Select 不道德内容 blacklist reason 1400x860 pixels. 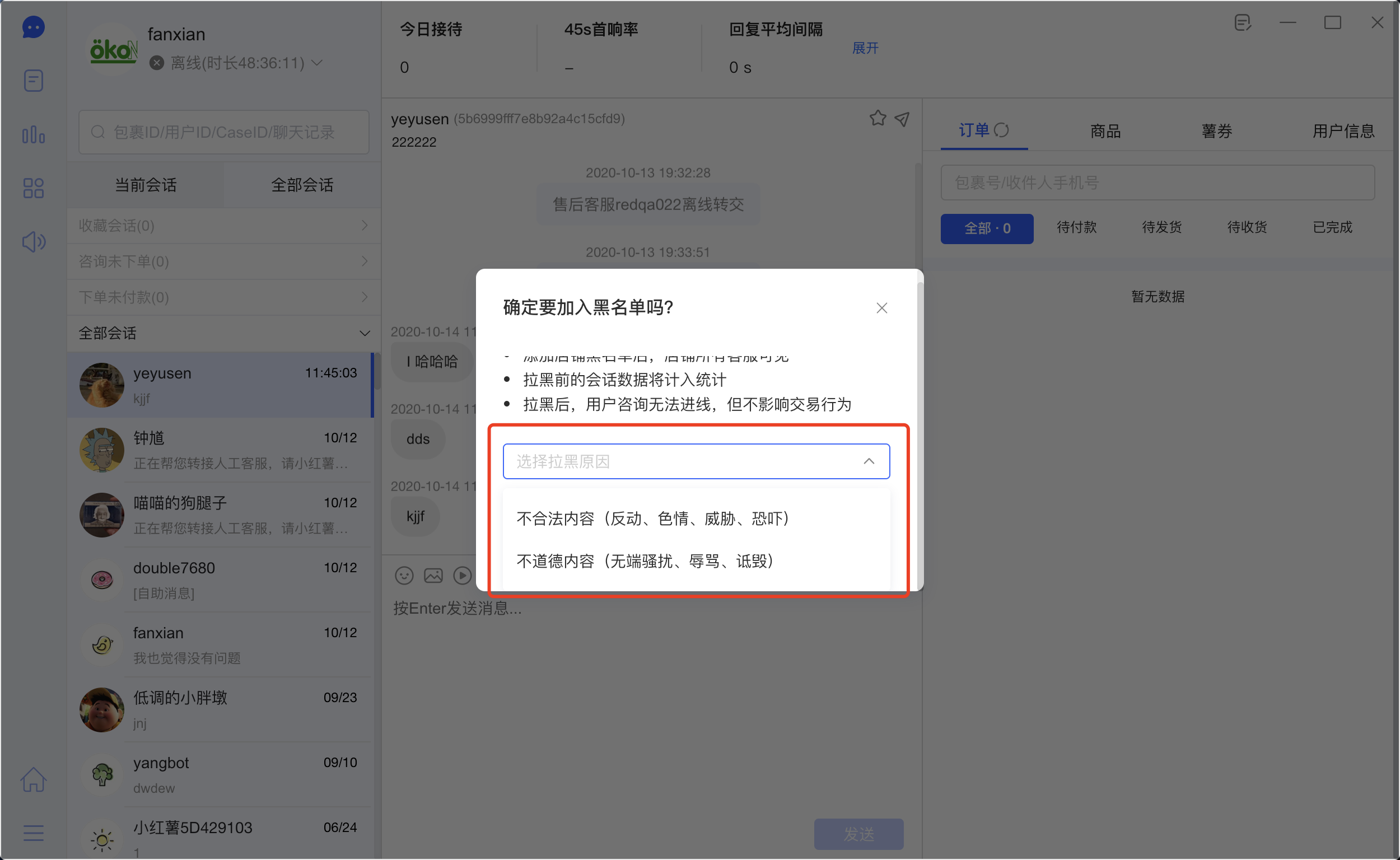click(645, 562)
